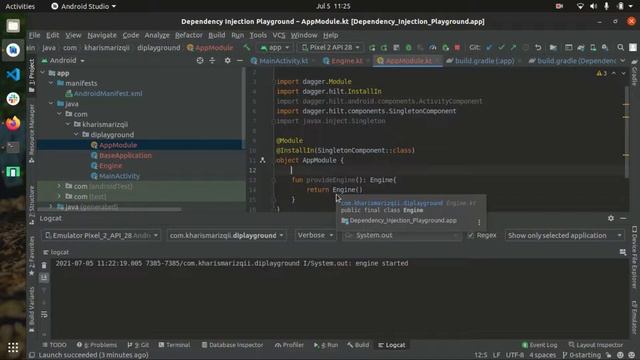
Task: Click the warnings indicator in editor corner
Action: coord(602,73)
